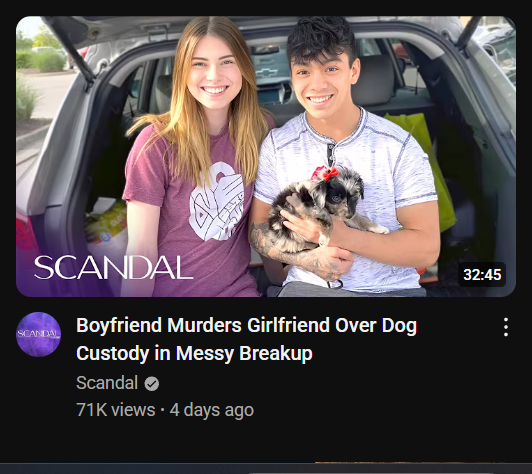Click 'Custody in Messy Breakup' title line
The image size is (532, 474).
tap(194, 354)
